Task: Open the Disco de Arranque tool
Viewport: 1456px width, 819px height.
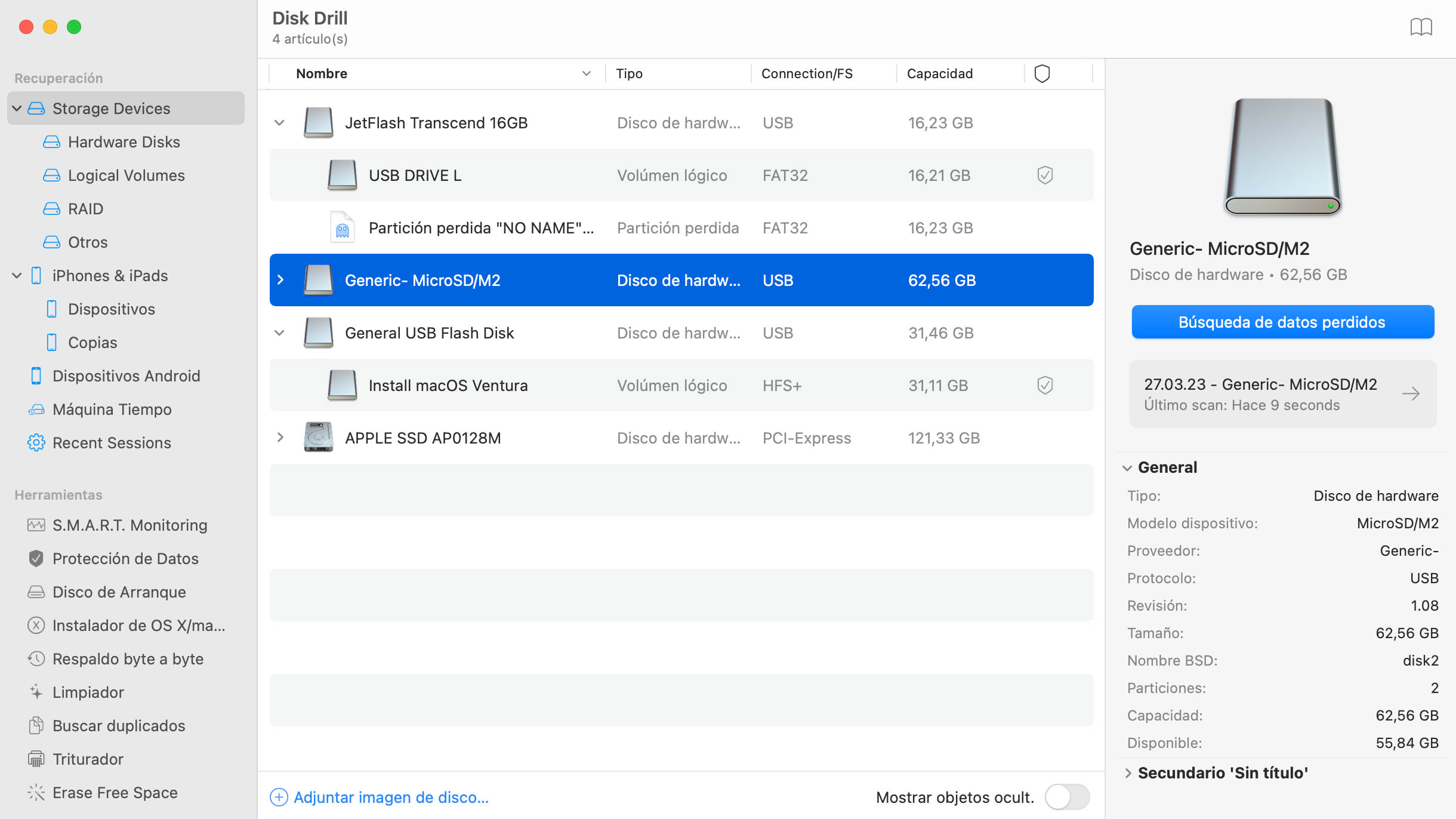Action: click(119, 591)
